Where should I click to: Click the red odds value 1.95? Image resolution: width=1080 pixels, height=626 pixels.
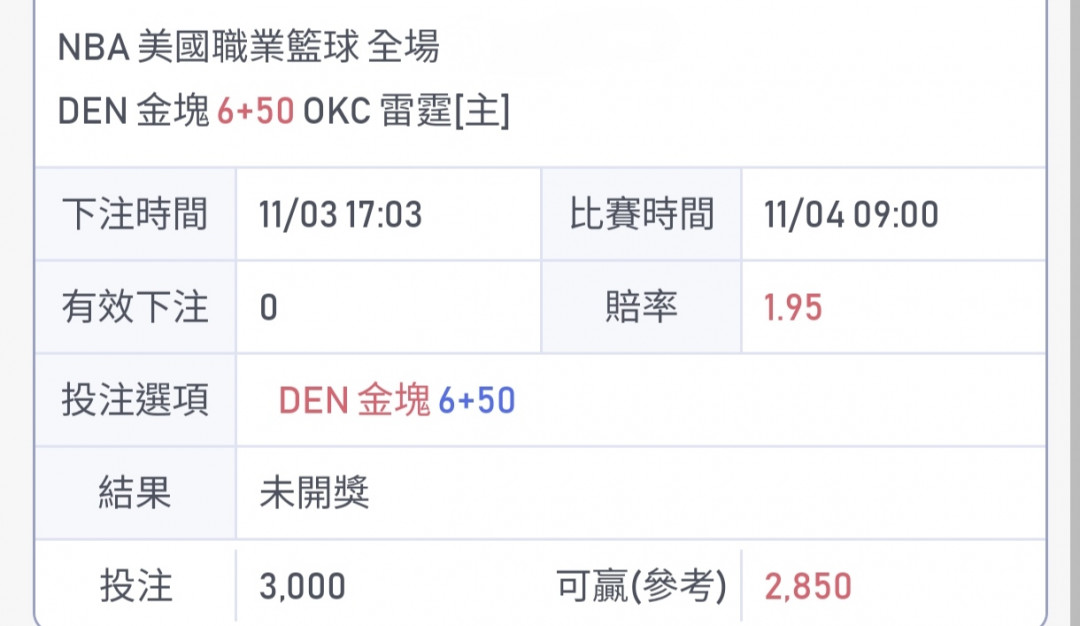click(793, 308)
